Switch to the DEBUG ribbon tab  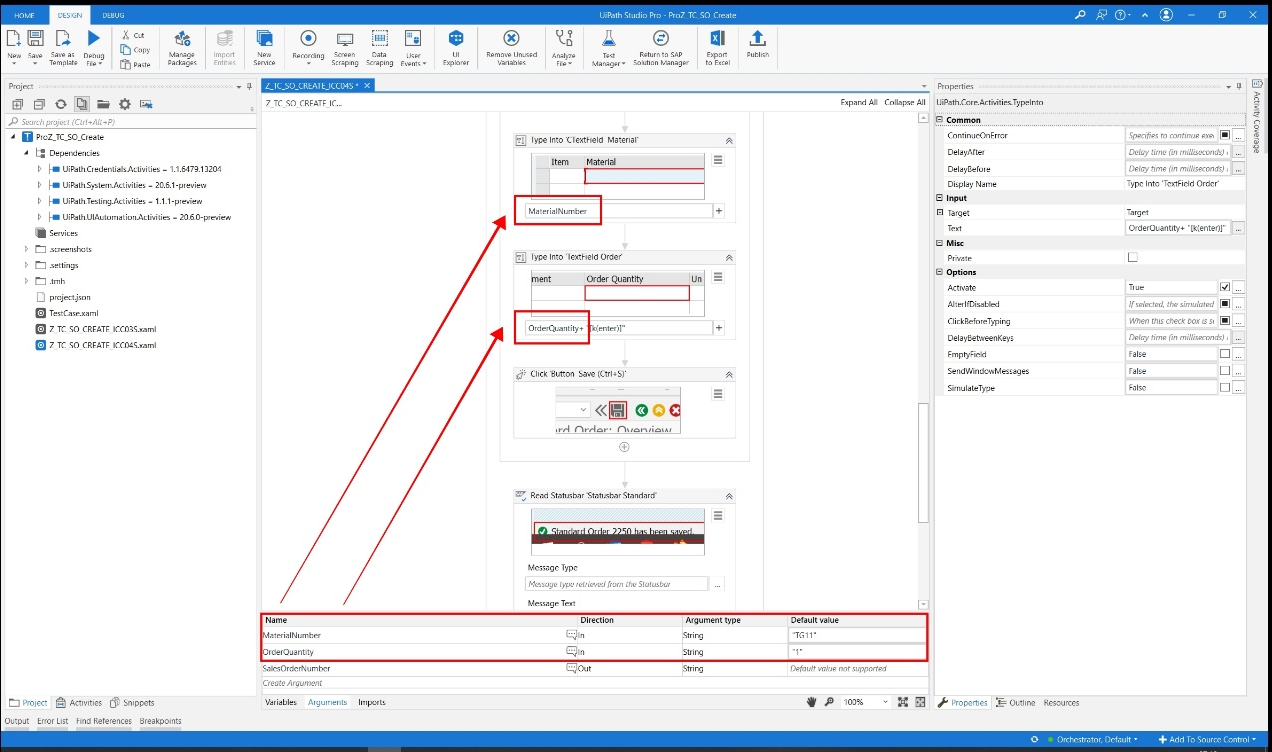pyautogui.click(x=113, y=15)
